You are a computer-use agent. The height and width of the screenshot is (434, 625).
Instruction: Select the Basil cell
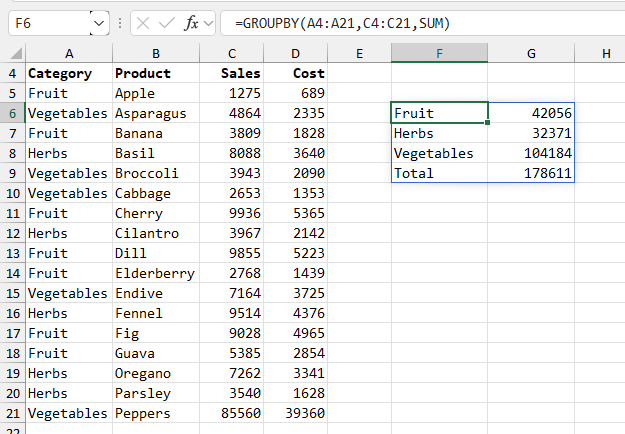(156, 153)
